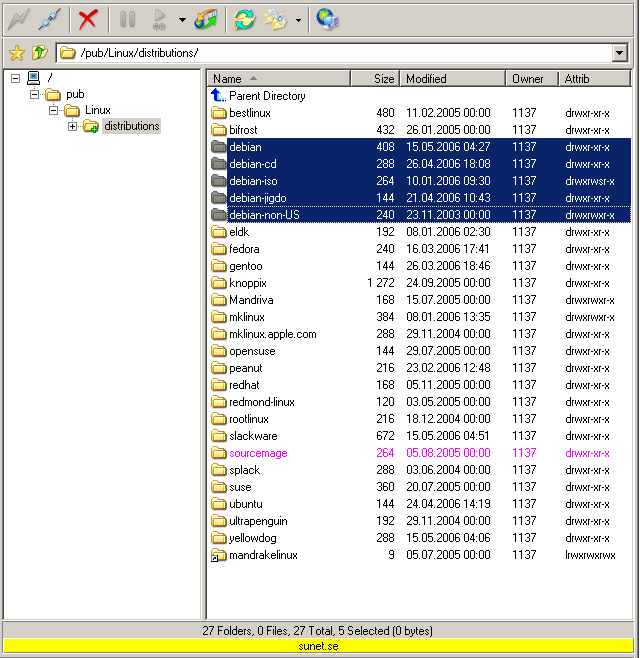Click the disconnect plug icon in toolbar
The height and width of the screenshot is (658, 640).
pyautogui.click(x=50, y=18)
